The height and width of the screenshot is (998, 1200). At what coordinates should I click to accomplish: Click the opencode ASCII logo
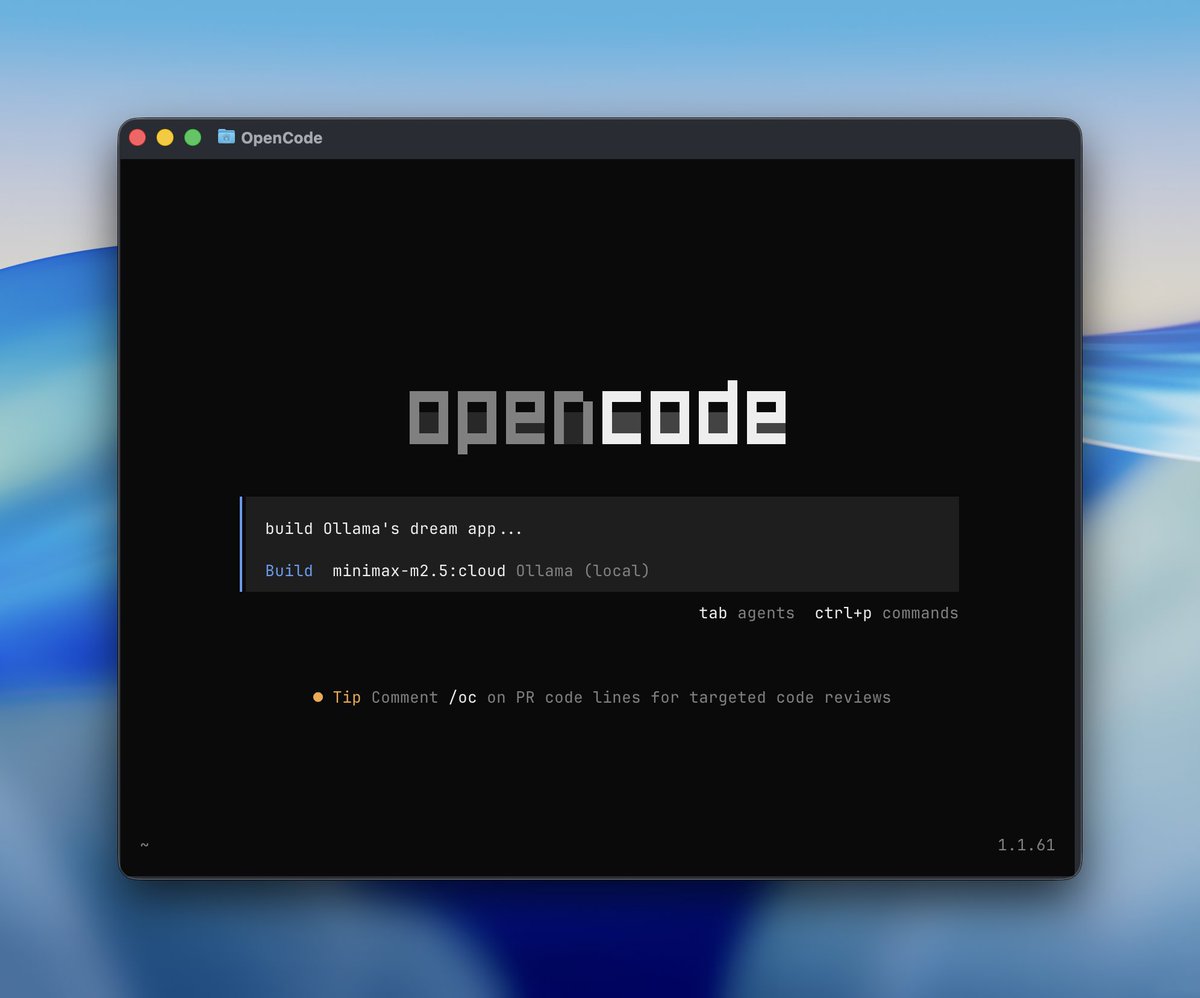pyautogui.click(x=598, y=414)
